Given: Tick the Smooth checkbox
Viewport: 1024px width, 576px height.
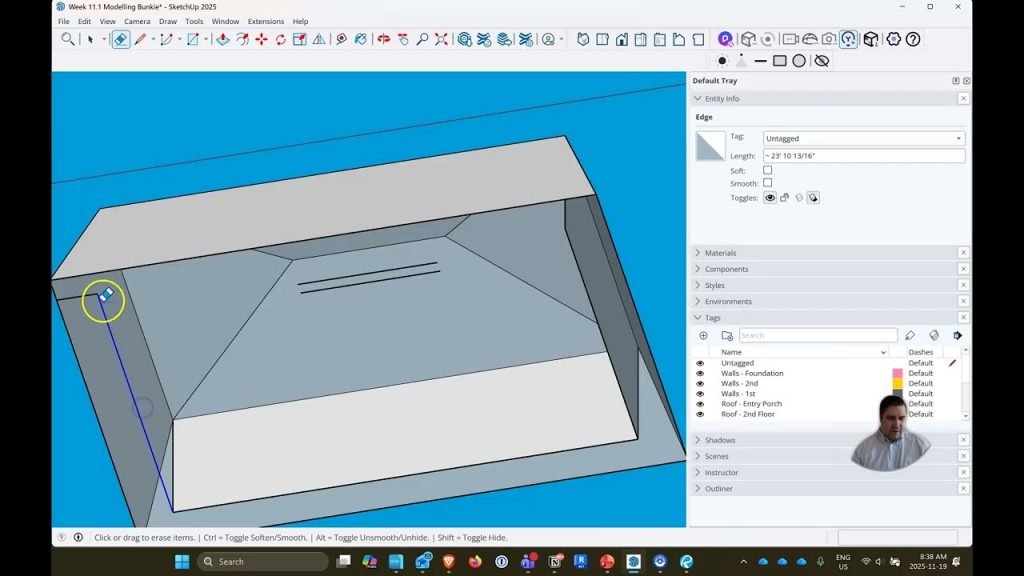Looking at the screenshot, I should tap(767, 183).
